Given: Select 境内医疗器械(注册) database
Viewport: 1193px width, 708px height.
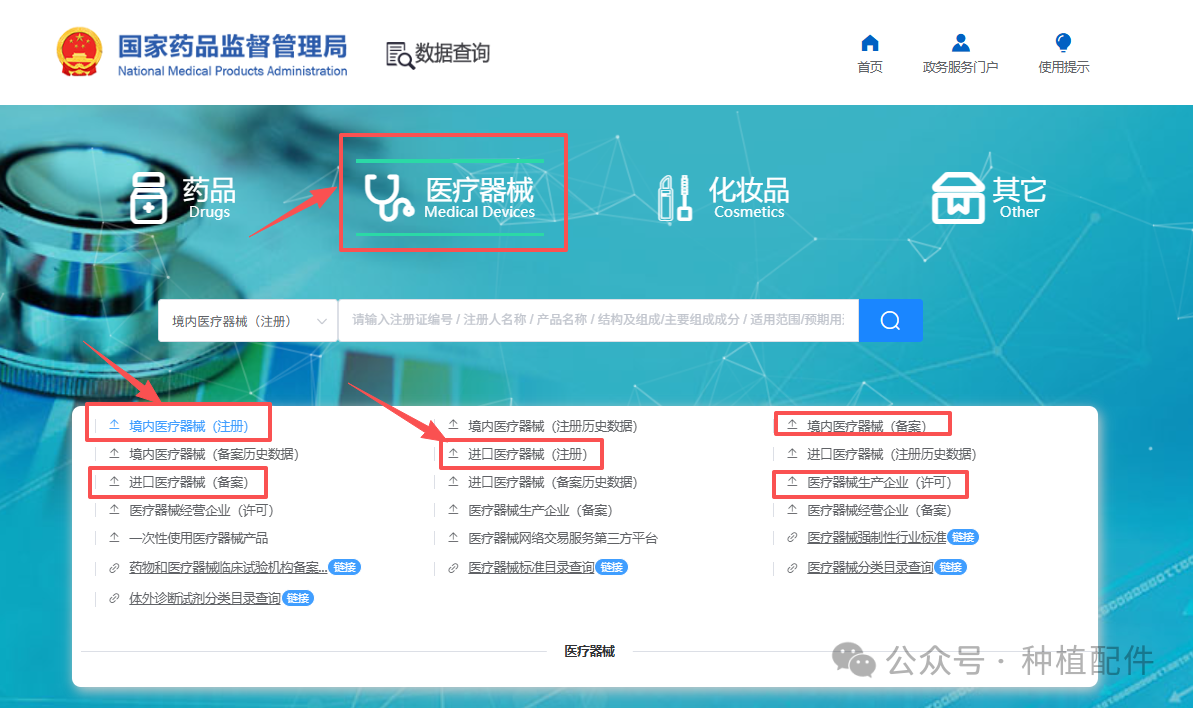Looking at the screenshot, I should pyautogui.click(x=189, y=426).
